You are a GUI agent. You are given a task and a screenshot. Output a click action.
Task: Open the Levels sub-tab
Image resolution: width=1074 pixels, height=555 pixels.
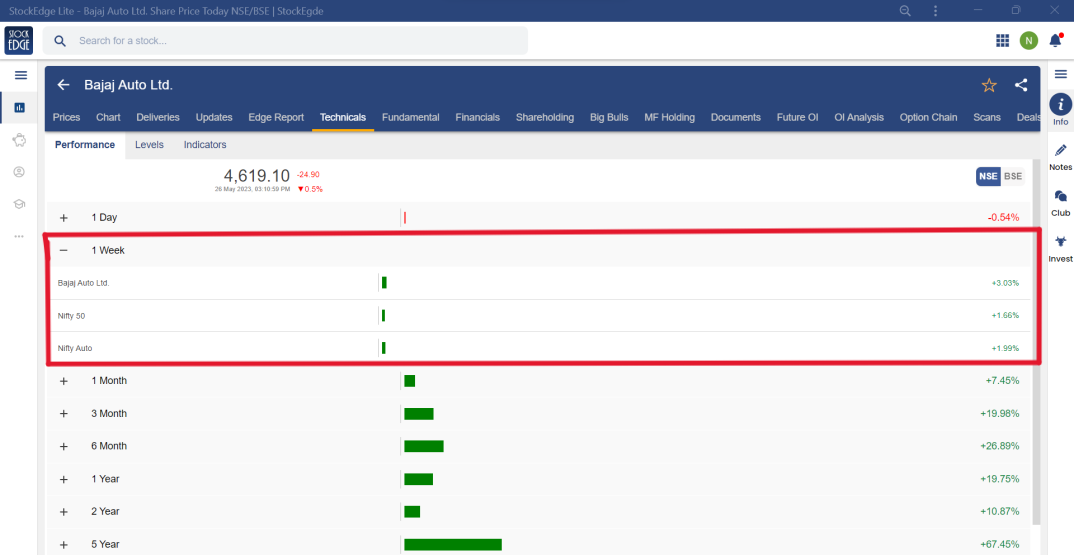point(149,145)
